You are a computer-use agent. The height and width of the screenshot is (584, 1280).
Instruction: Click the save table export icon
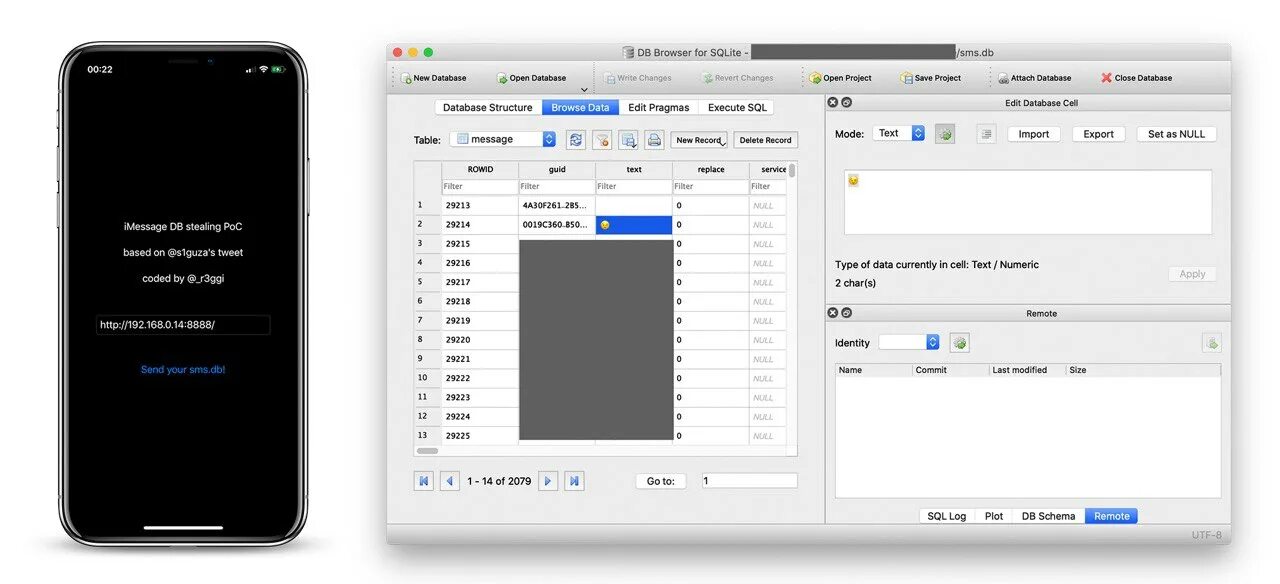tap(628, 140)
